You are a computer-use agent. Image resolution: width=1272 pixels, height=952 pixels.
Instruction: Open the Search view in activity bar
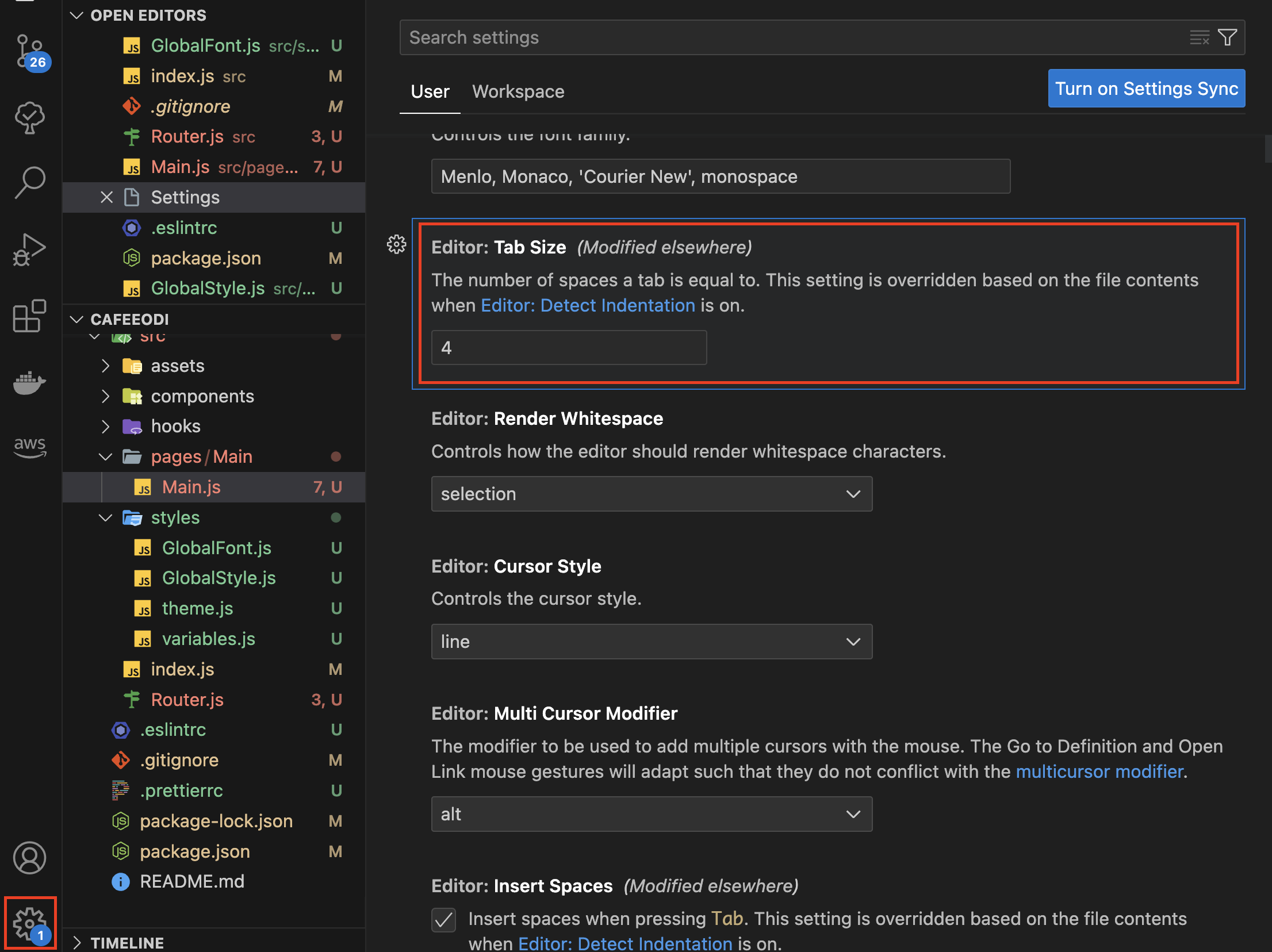(x=30, y=183)
